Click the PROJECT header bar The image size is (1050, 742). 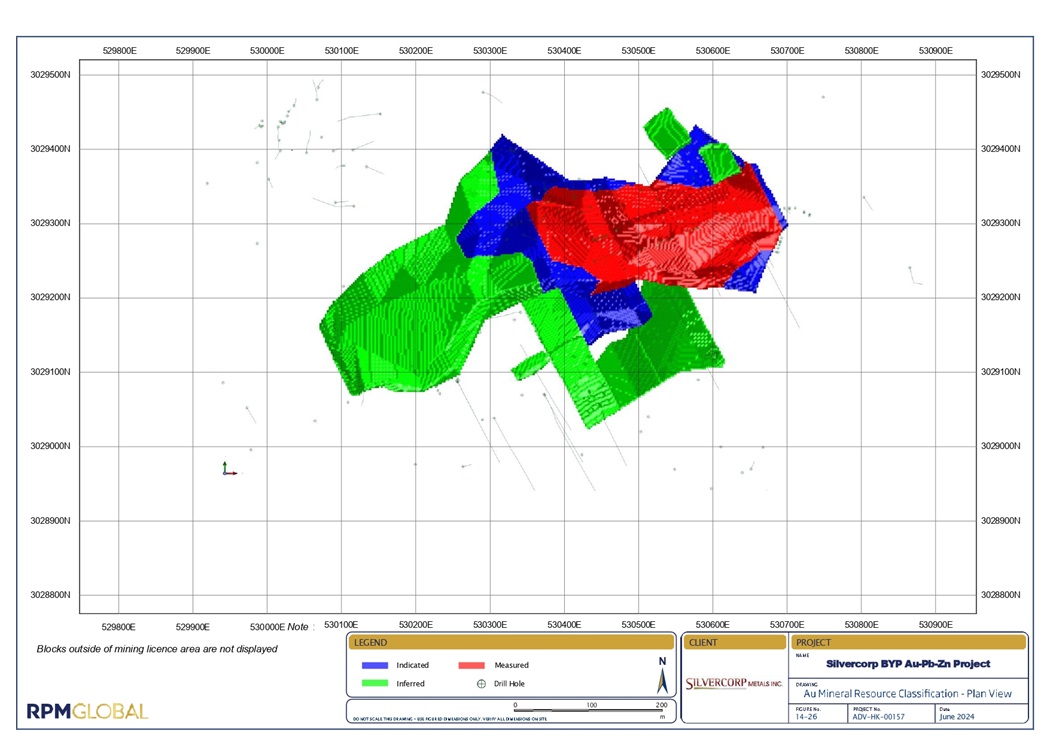[x=907, y=643]
